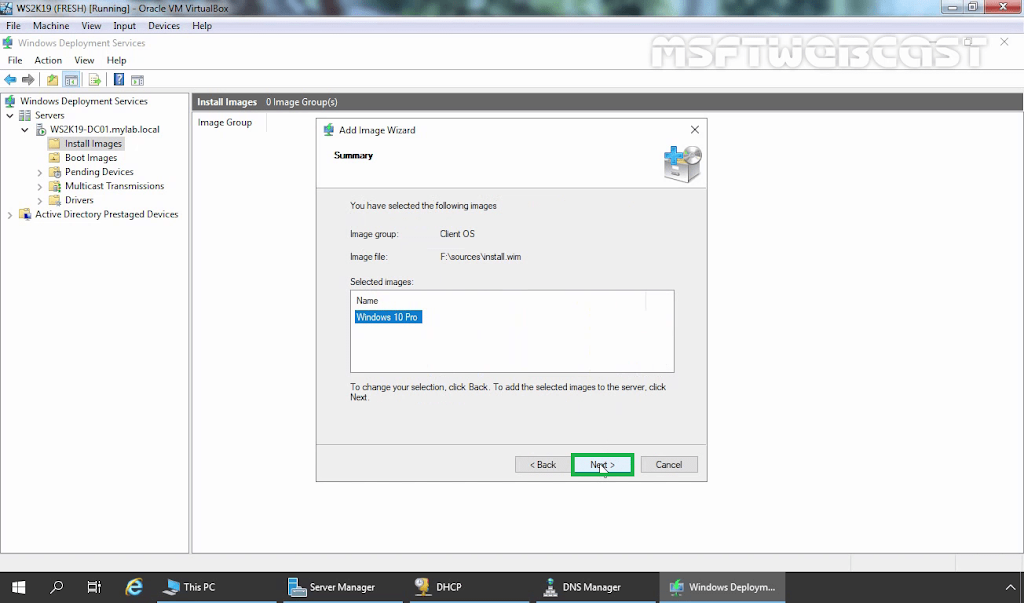
Task: Launch Internet Explorer from the taskbar
Action: click(134, 587)
